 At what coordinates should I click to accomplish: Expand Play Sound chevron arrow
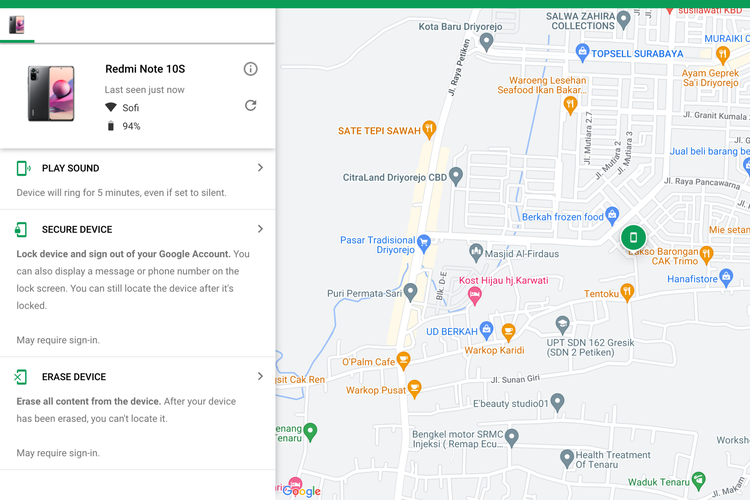tap(260, 168)
